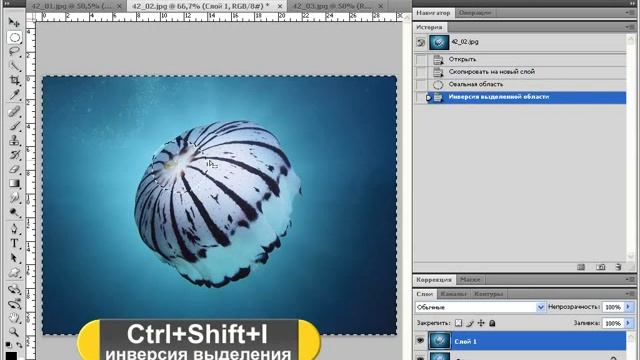Screen dimensions: 640x360
Task: Select the Eraser tool
Action: tap(14, 169)
